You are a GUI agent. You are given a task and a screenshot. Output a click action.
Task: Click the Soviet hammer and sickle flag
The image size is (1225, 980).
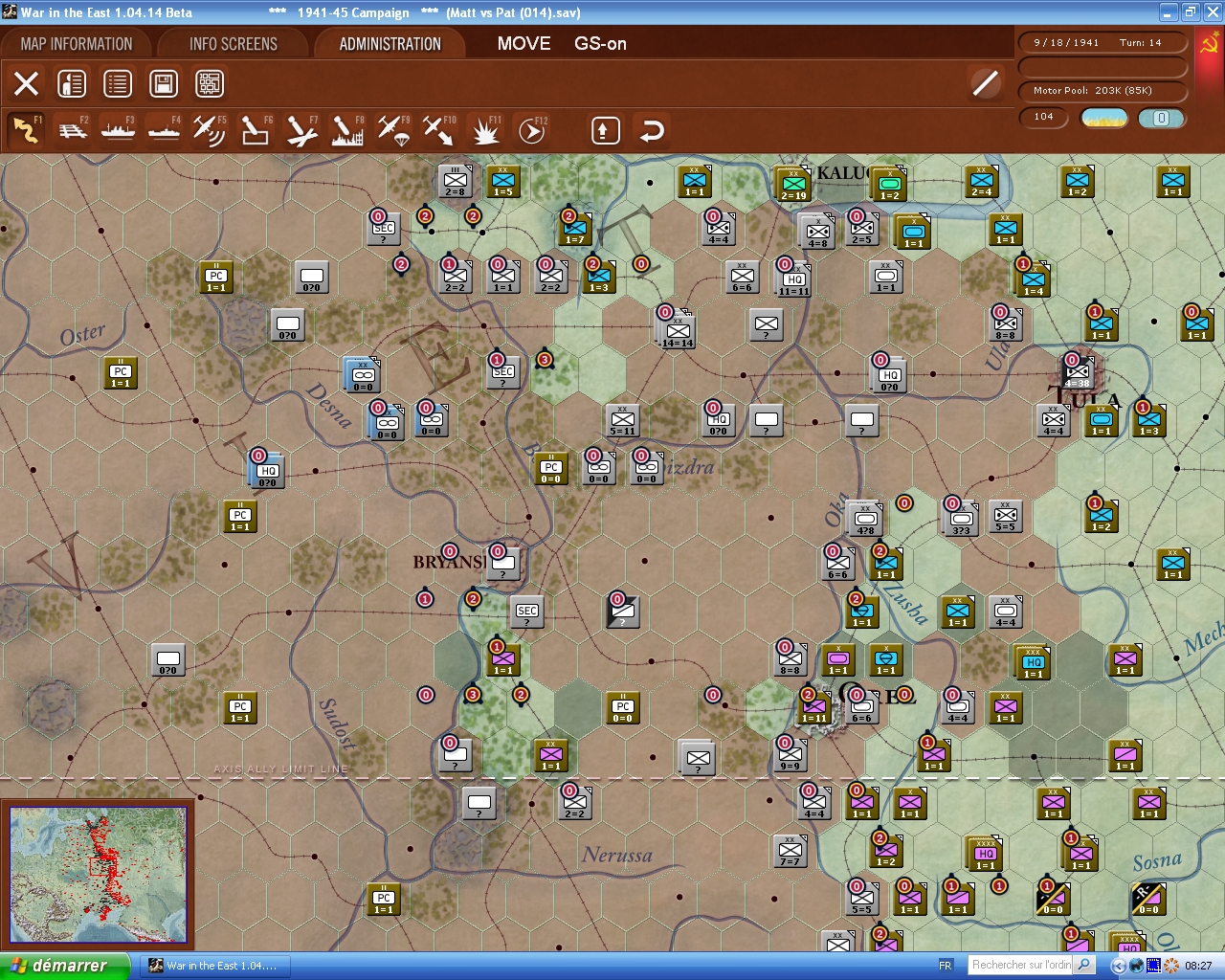(1209, 45)
